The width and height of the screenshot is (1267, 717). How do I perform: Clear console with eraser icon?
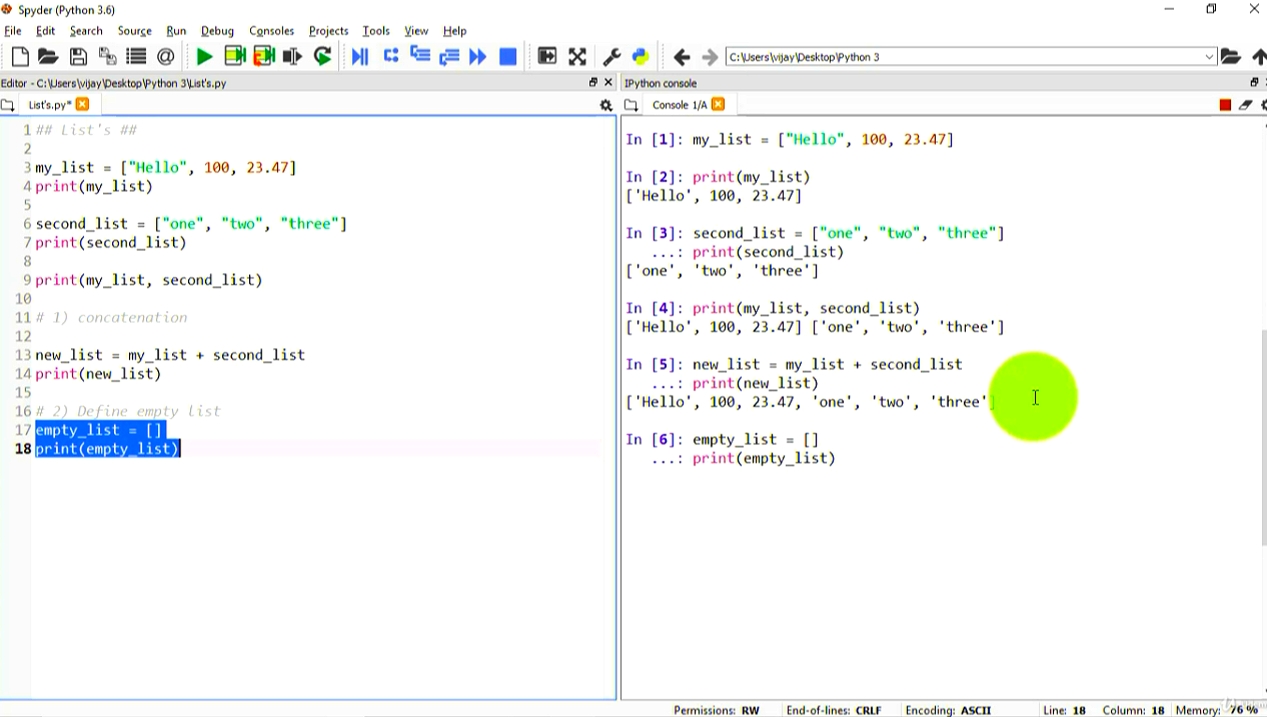tap(1245, 105)
